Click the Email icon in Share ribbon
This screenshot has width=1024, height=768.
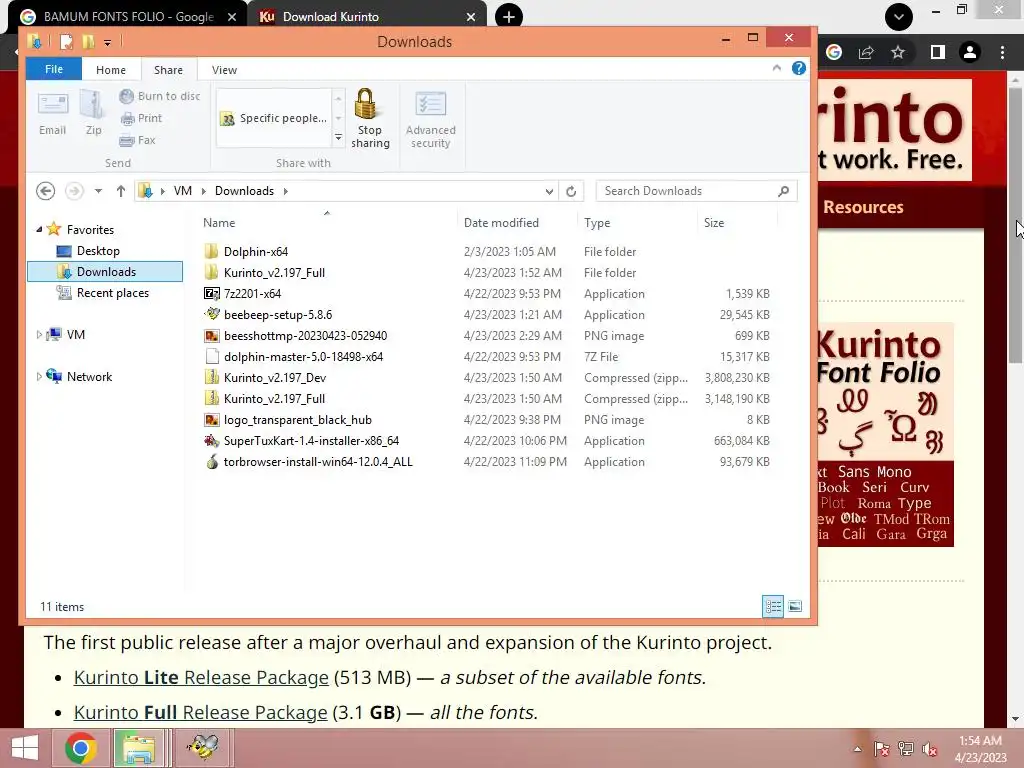[x=52, y=113]
